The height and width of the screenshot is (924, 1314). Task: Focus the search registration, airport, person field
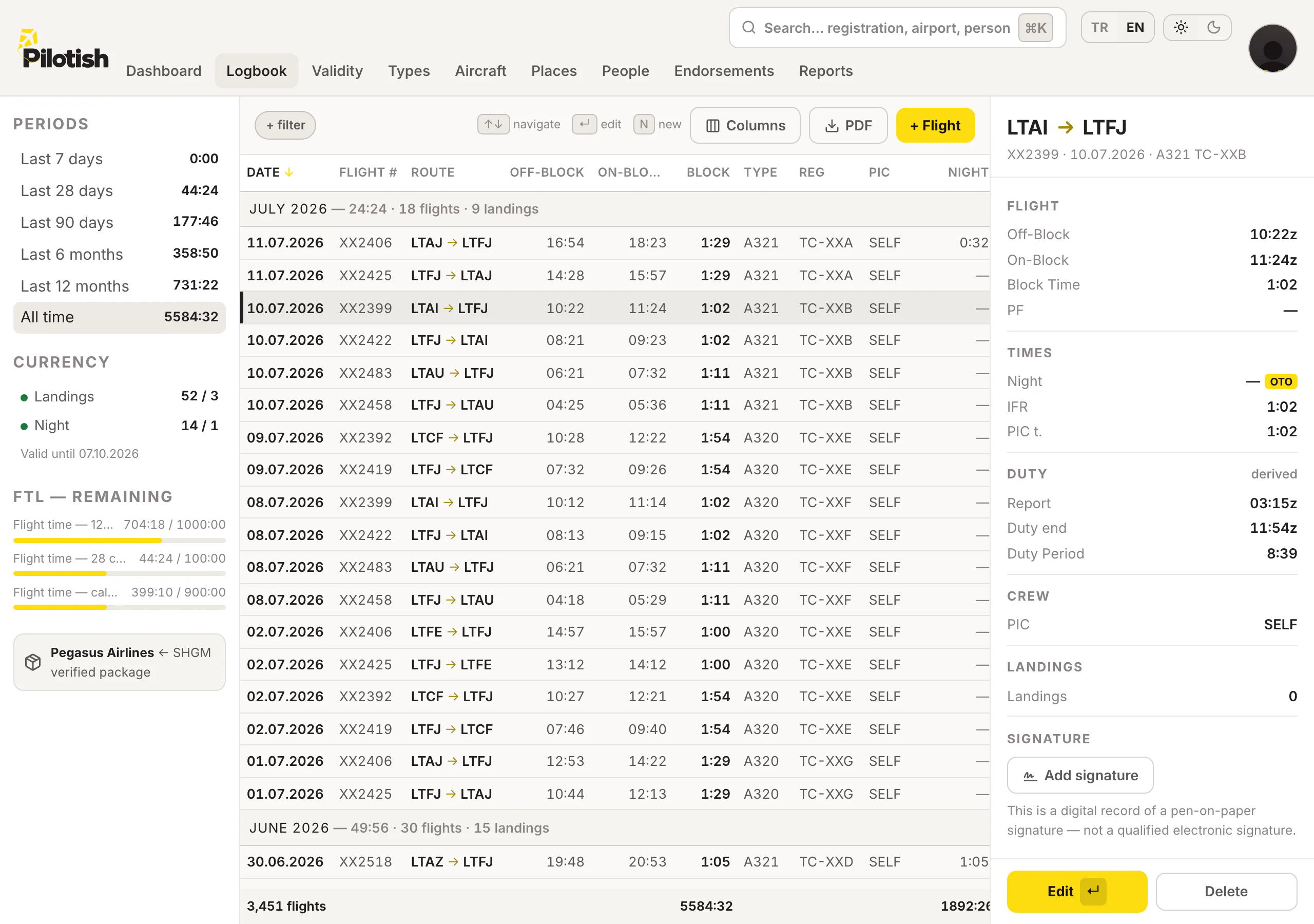coord(897,28)
